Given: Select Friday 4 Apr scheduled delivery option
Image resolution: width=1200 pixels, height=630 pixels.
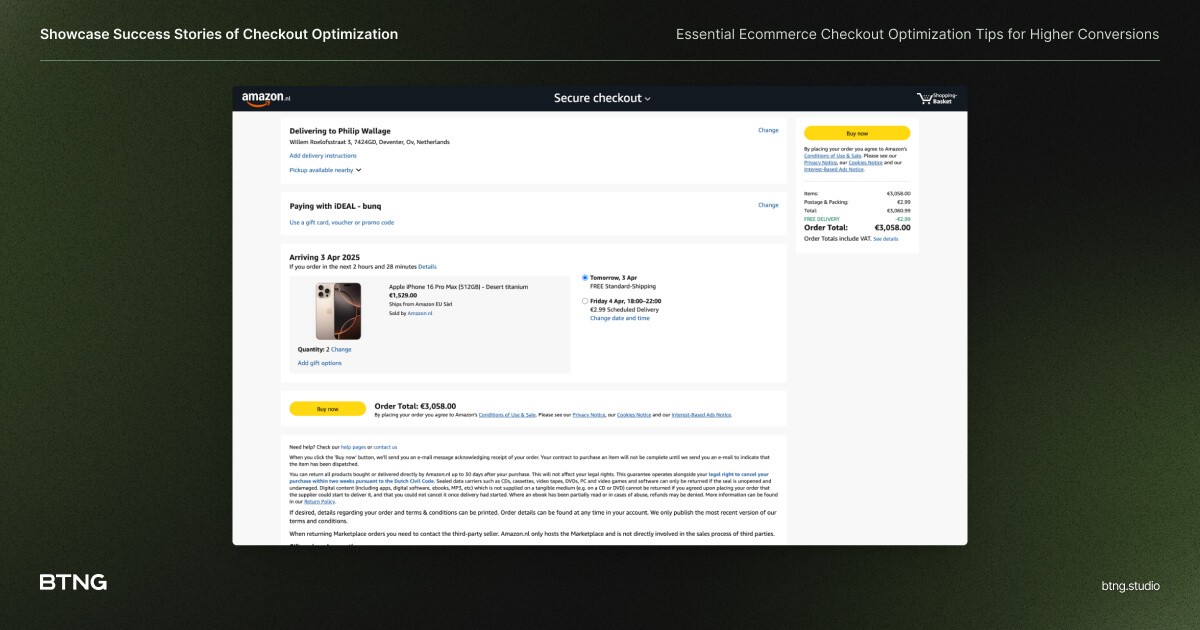Looking at the screenshot, I should click(585, 301).
